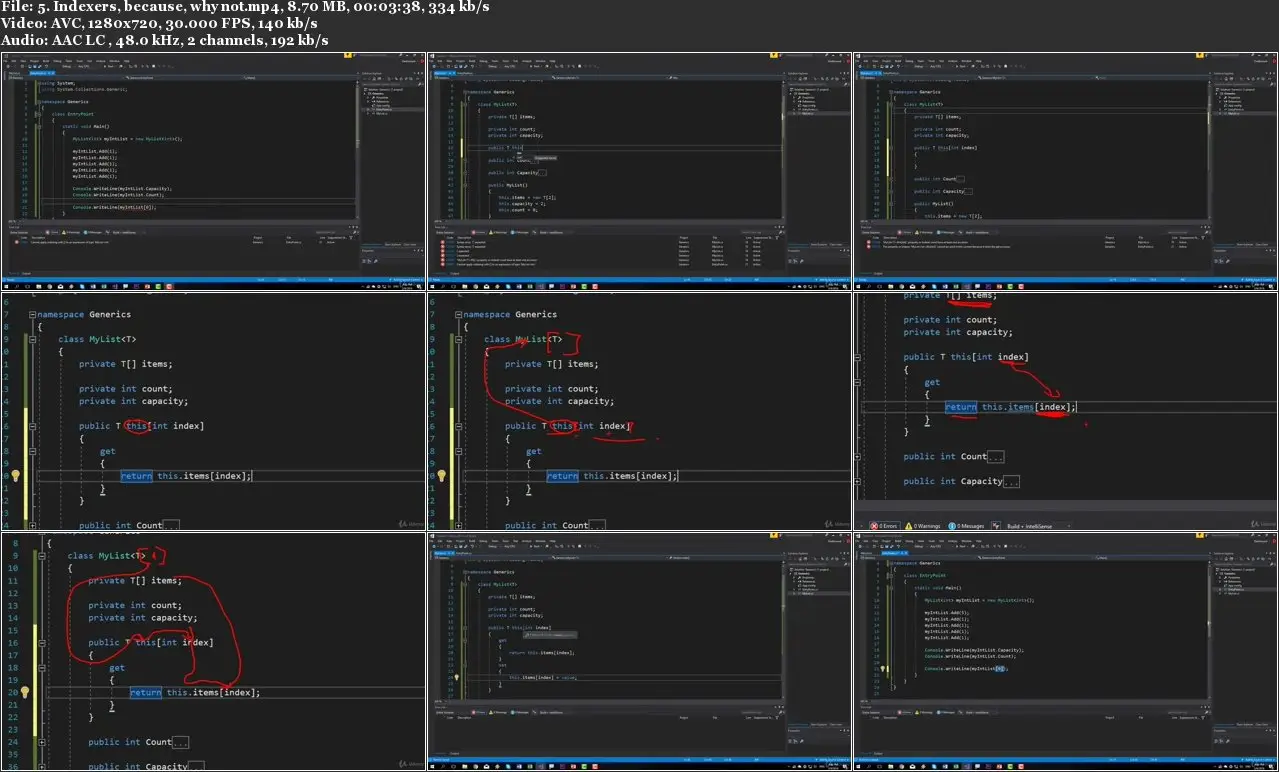Click 'this.items[index];' in sixth frame
The height and width of the screenshot is (772, 1279).
(x=1029, y=407)
